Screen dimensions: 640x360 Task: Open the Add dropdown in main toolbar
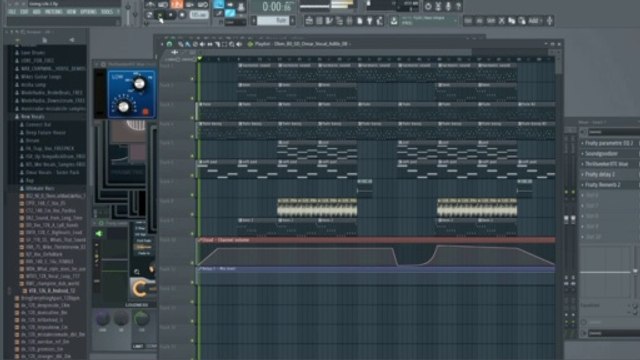coord(535,20)
